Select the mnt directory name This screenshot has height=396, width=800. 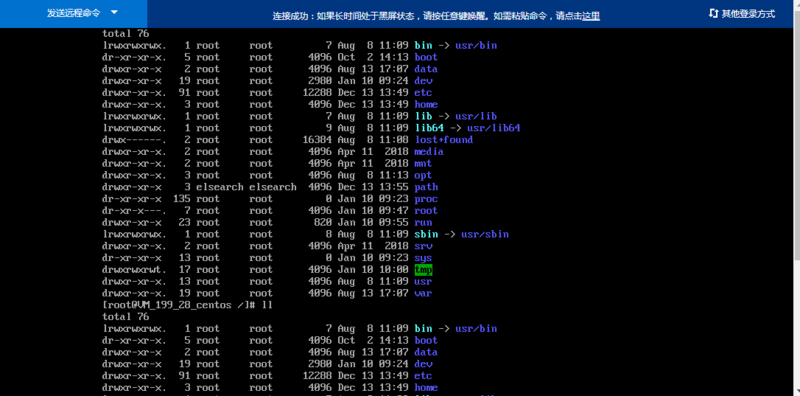pos(423,163)
